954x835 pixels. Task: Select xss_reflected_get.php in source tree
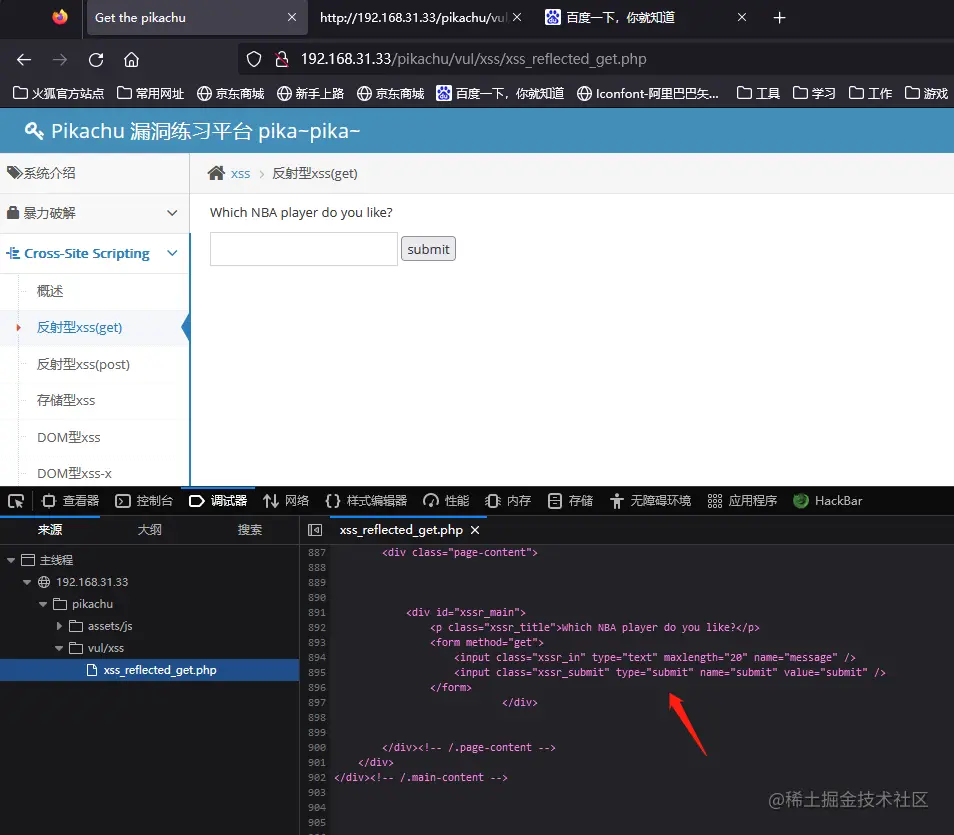[x=149, y=670]
